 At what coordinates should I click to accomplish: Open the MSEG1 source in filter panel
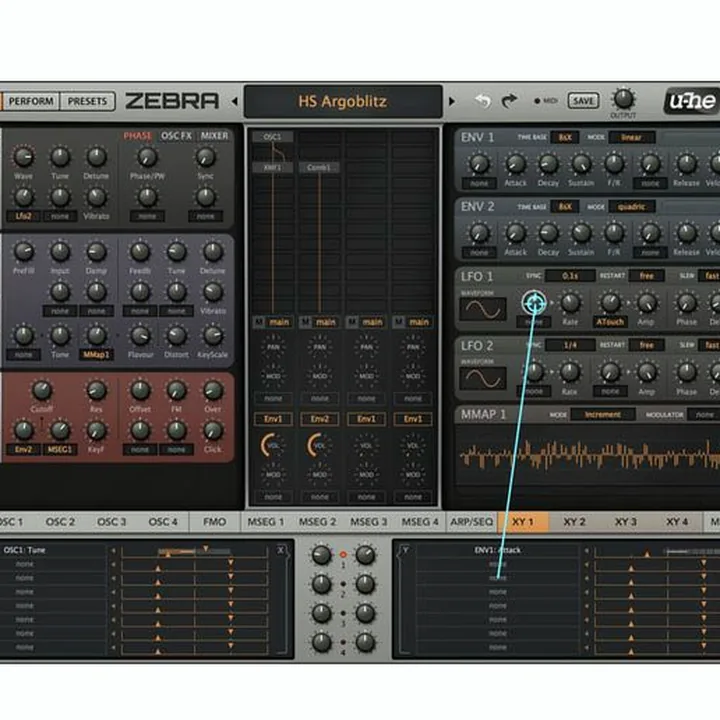pos(60,449)
